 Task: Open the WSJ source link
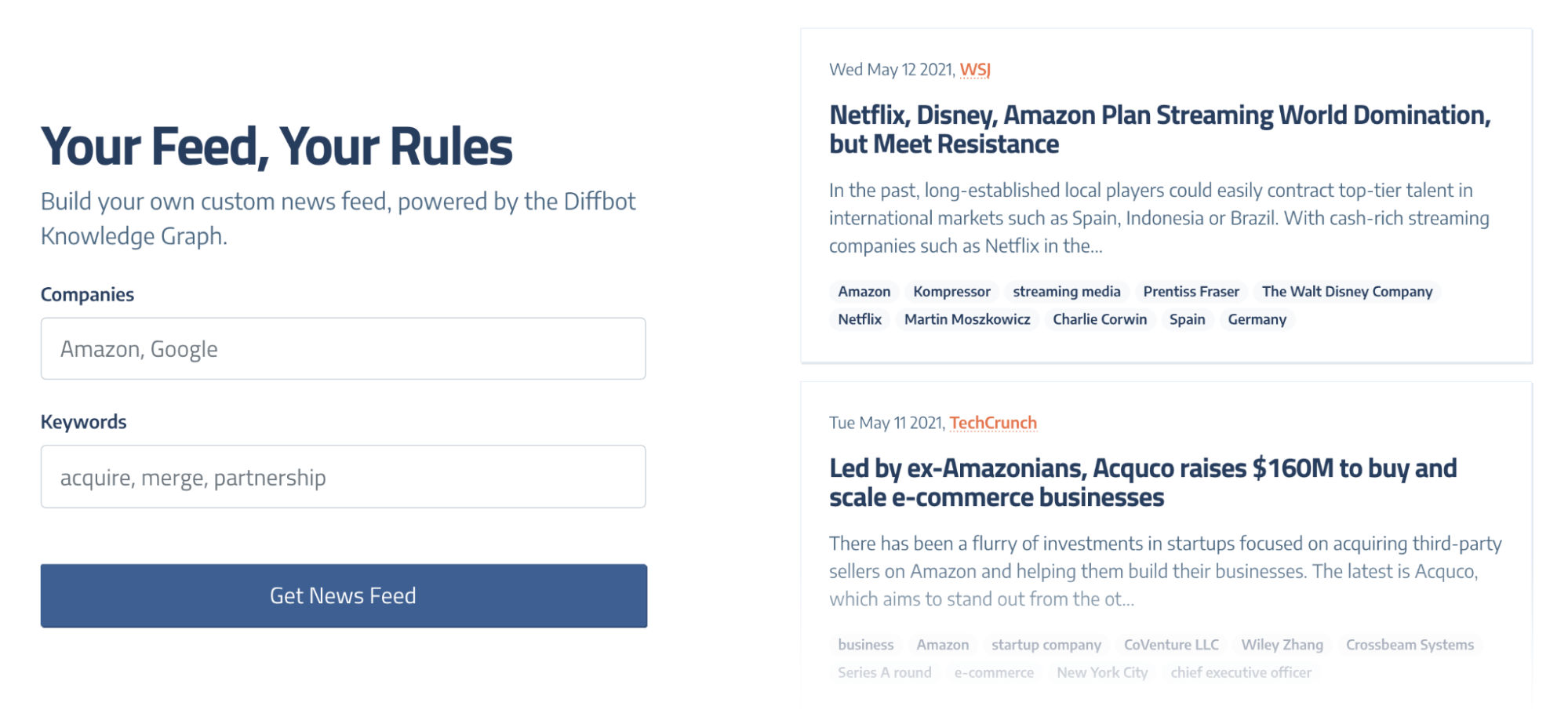(x=975, y=70)
